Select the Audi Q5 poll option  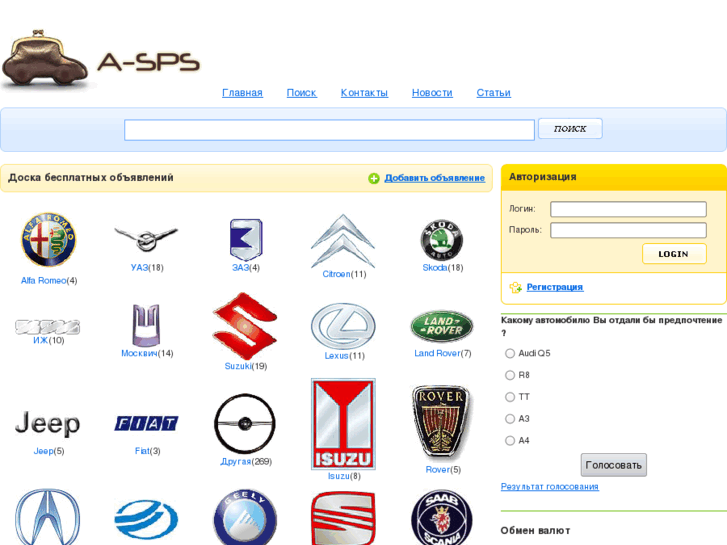coord(510,353)
